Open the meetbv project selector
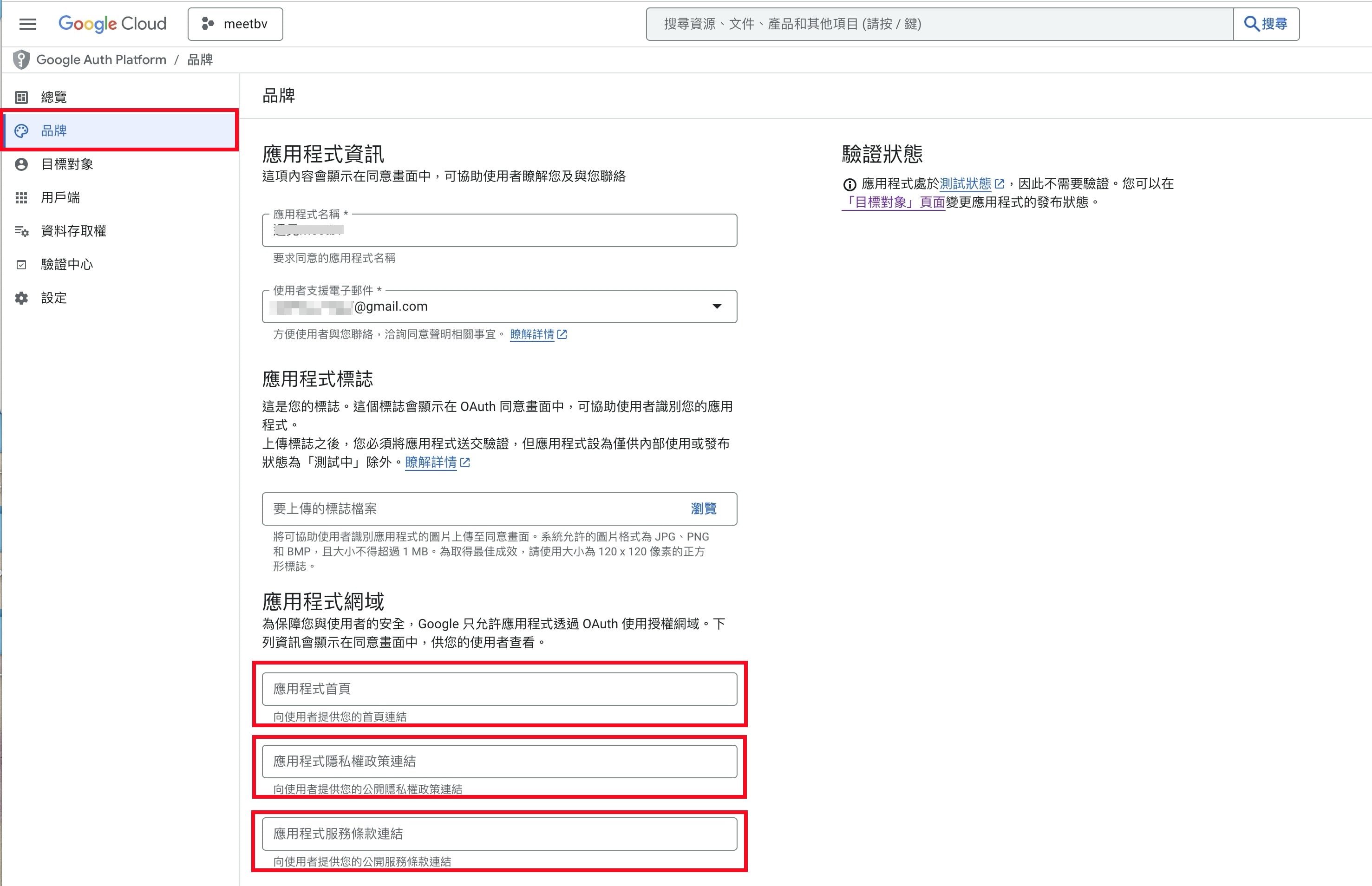The width and height of the screenshot is (1372, 886). [235, 24]
